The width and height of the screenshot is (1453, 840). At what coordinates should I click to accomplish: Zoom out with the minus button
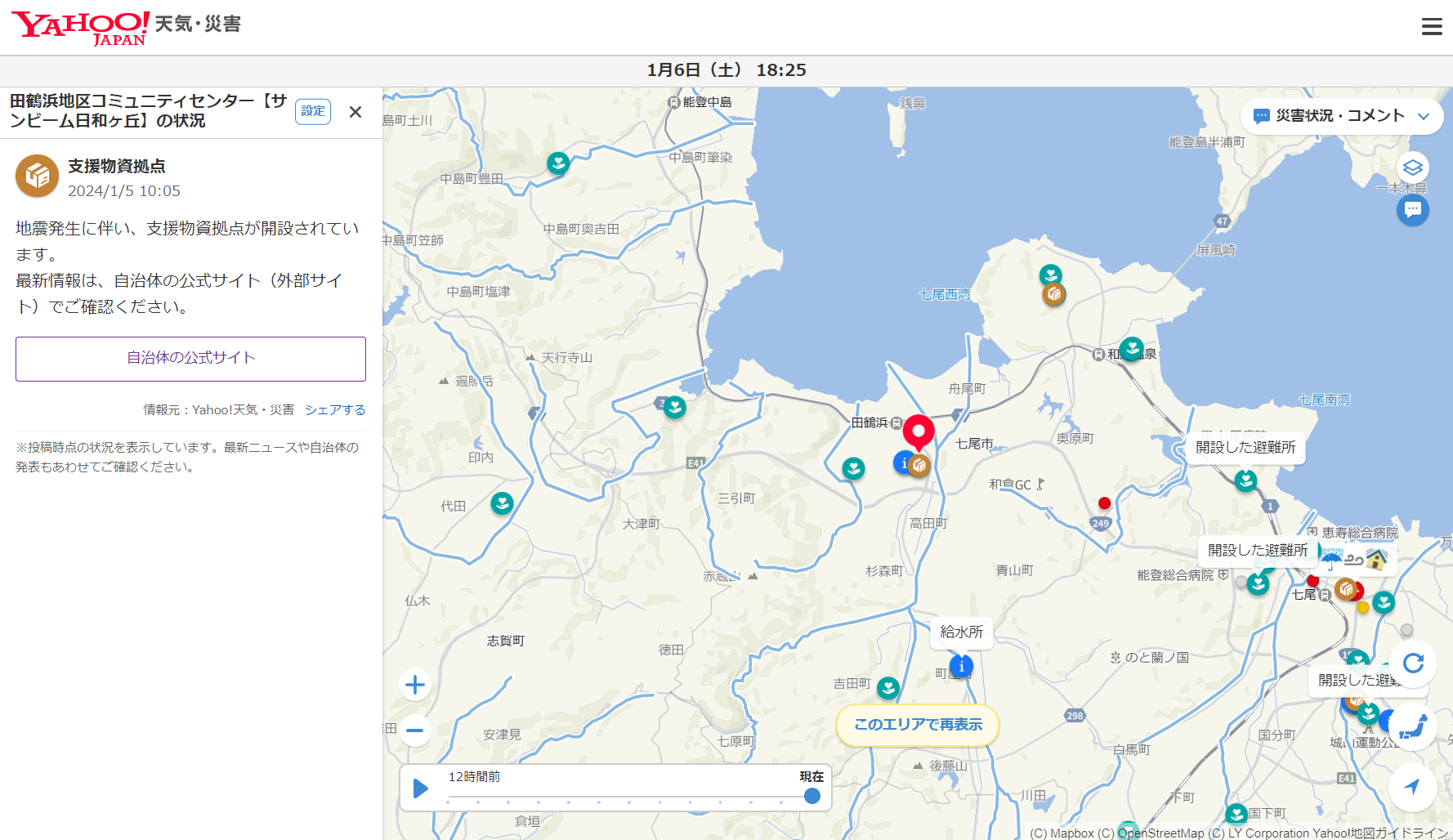pyautogui.click(x=415, y=730)
